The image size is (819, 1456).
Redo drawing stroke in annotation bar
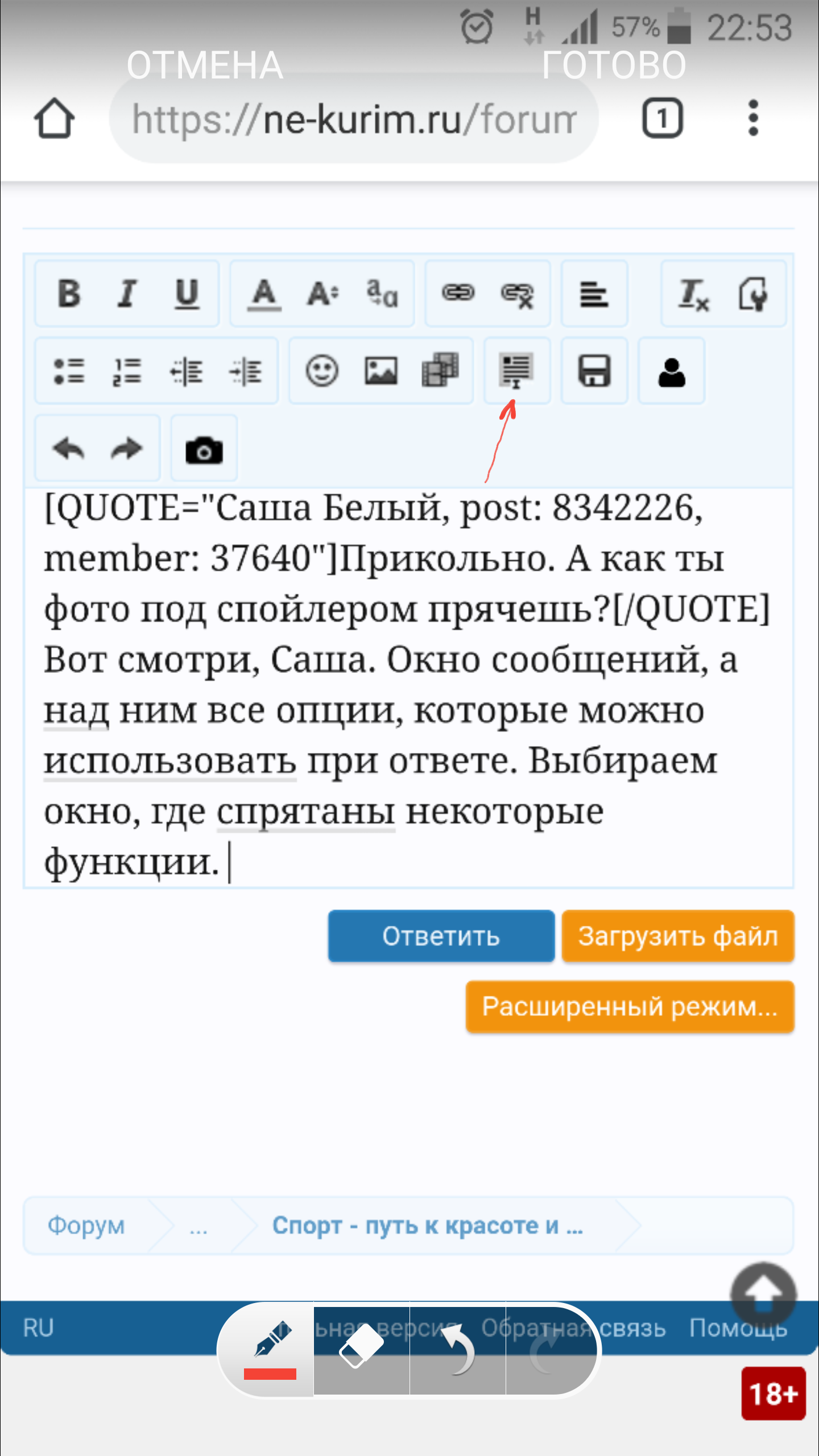552,1349
